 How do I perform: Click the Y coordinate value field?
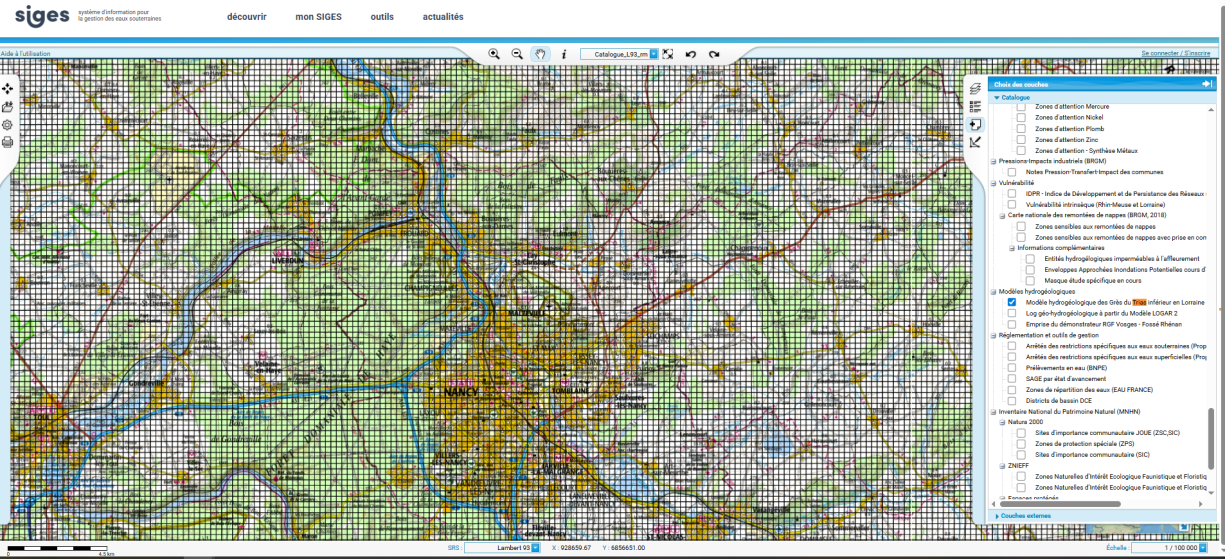630,548
